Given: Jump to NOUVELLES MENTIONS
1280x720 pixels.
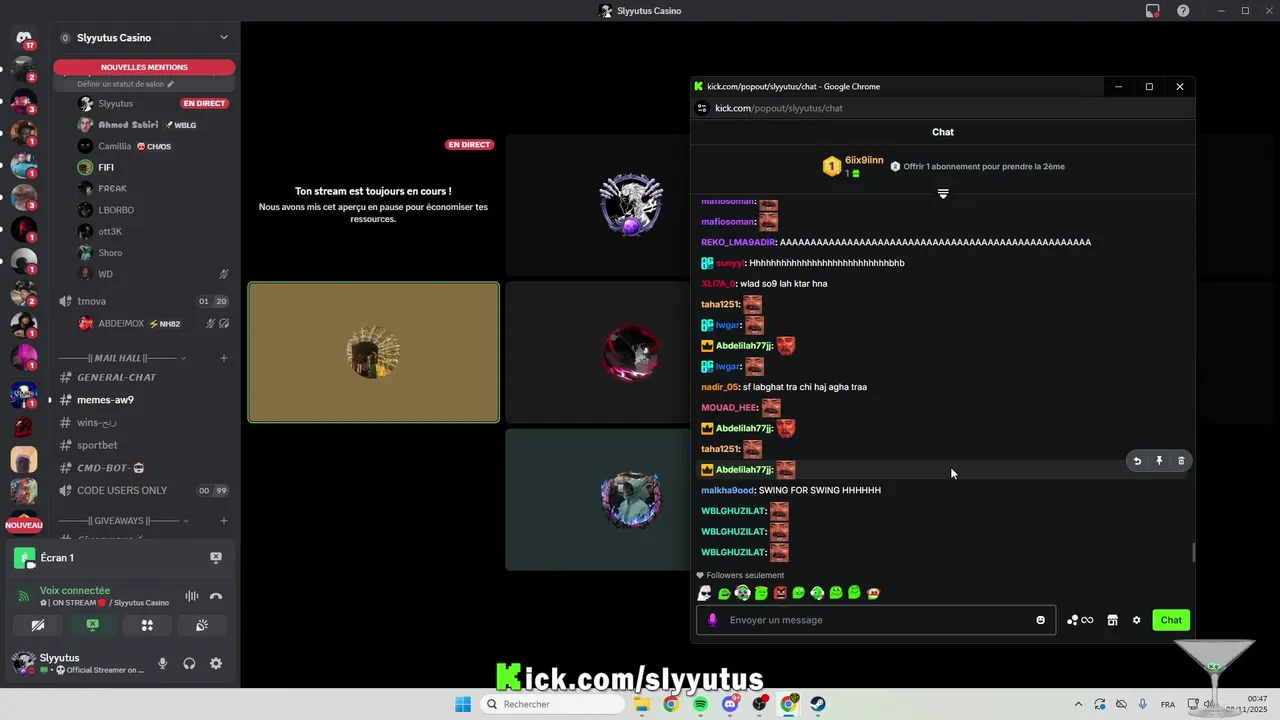Looking at the screenshot, I should pyautogui.click(x=144, y=67).
